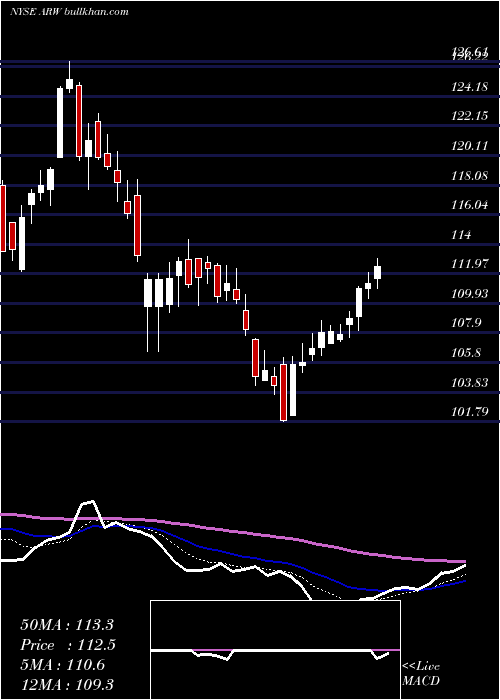Click the Price : 112.5 readout
The image size is (500, 700).
pyautogui.click(x=68, y=645)
